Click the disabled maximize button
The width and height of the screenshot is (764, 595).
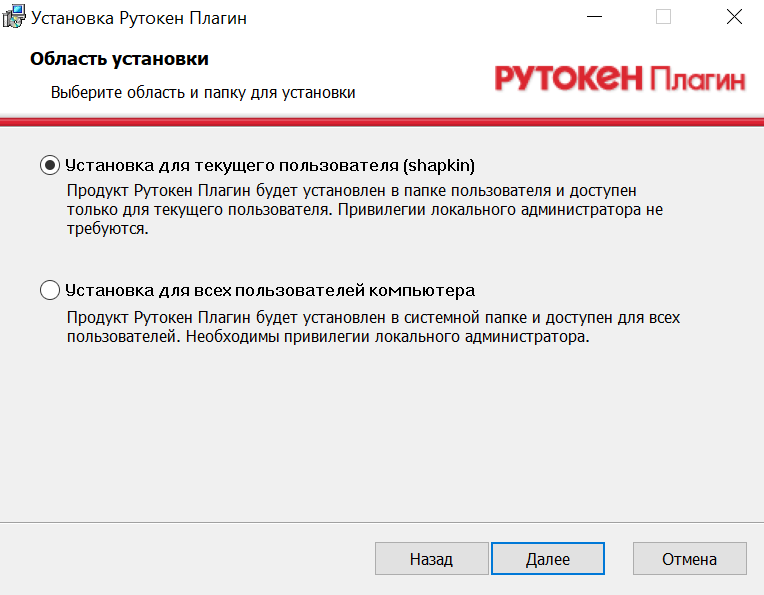tap(663, 17)
